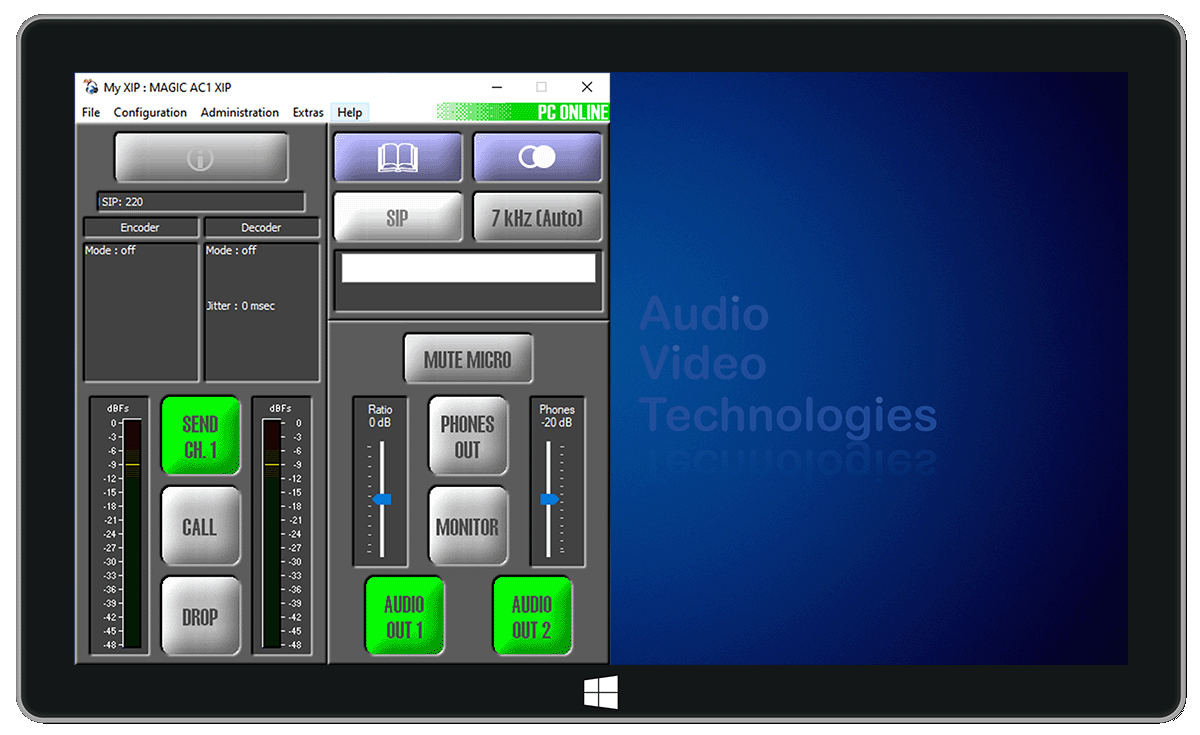This screenshot has width=1200, height=735.
Task: Open the Extras menu
Action: (x=308, y=112)
